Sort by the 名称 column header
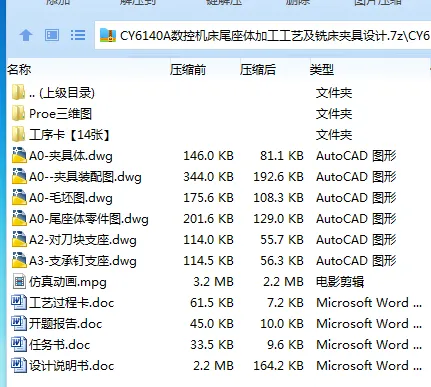The width and height of the screenshot is (431, 387). click(x=19, y=70)
